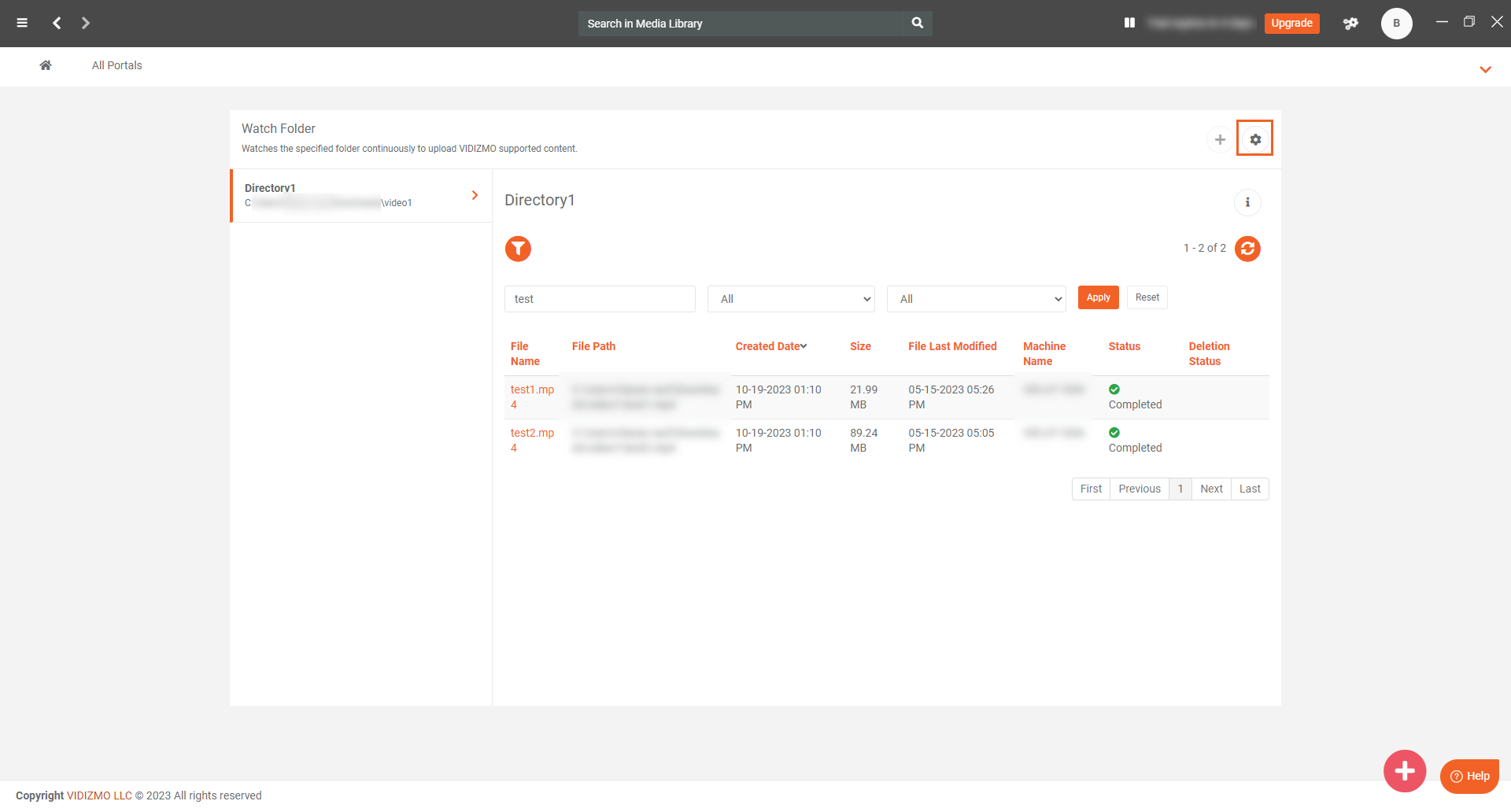This screenshot has width=1511, height=812.
Task: Click the home icon in breadcrumb
Action: pos(46,65)
